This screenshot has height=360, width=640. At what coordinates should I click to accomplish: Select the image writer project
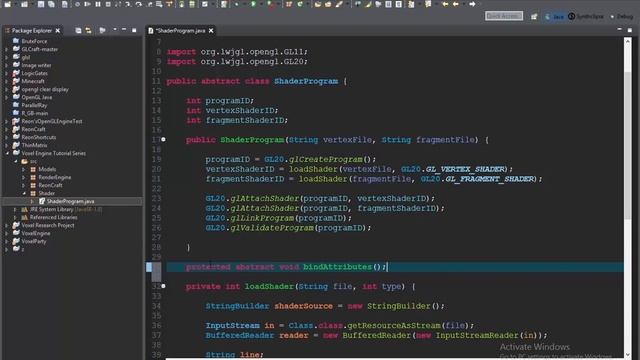pyautogui.click(x=36, y=65)
